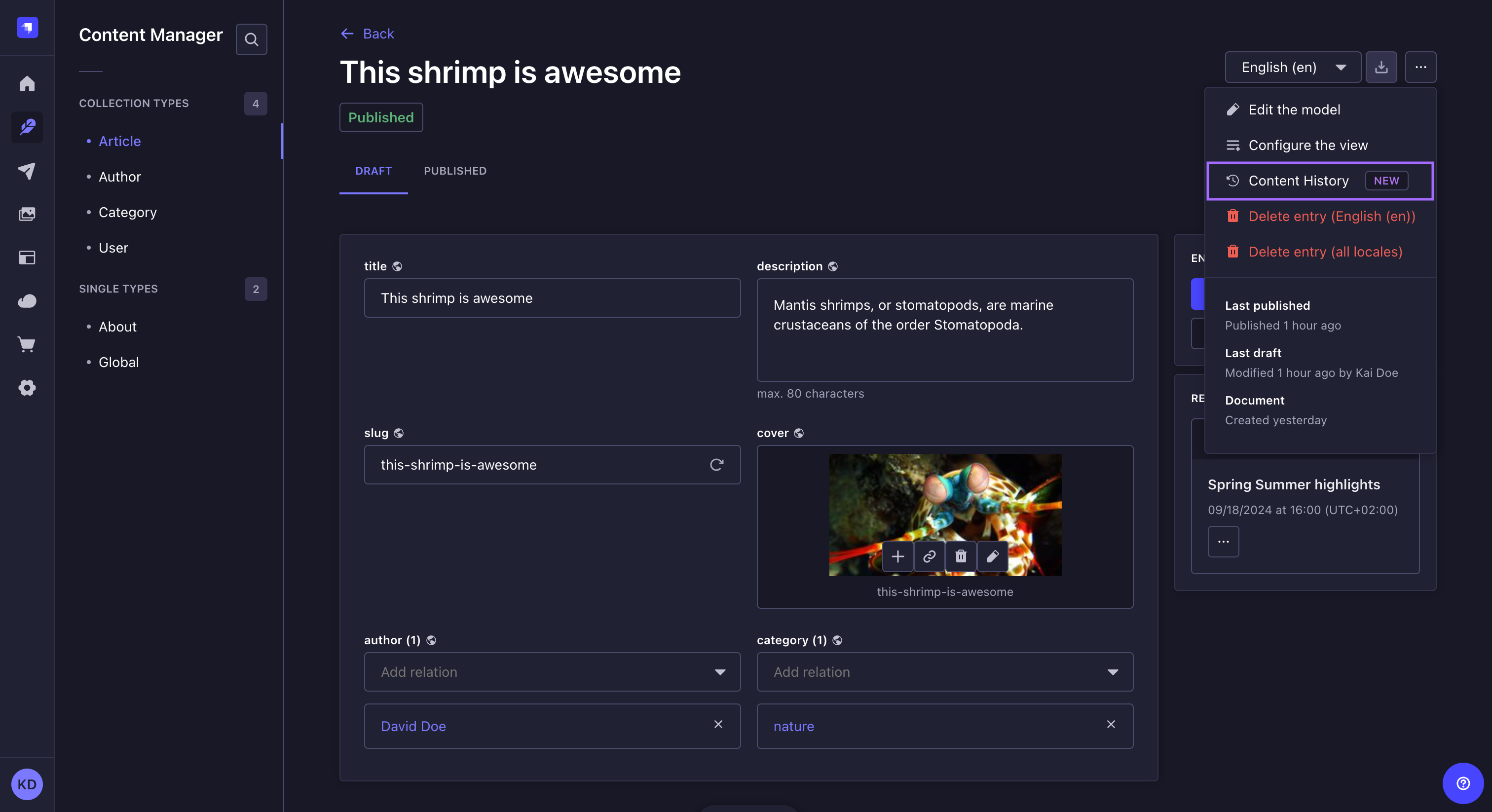Expand the author Add relation dropdown
The image size is (1492, 812).
coord(720,672)
